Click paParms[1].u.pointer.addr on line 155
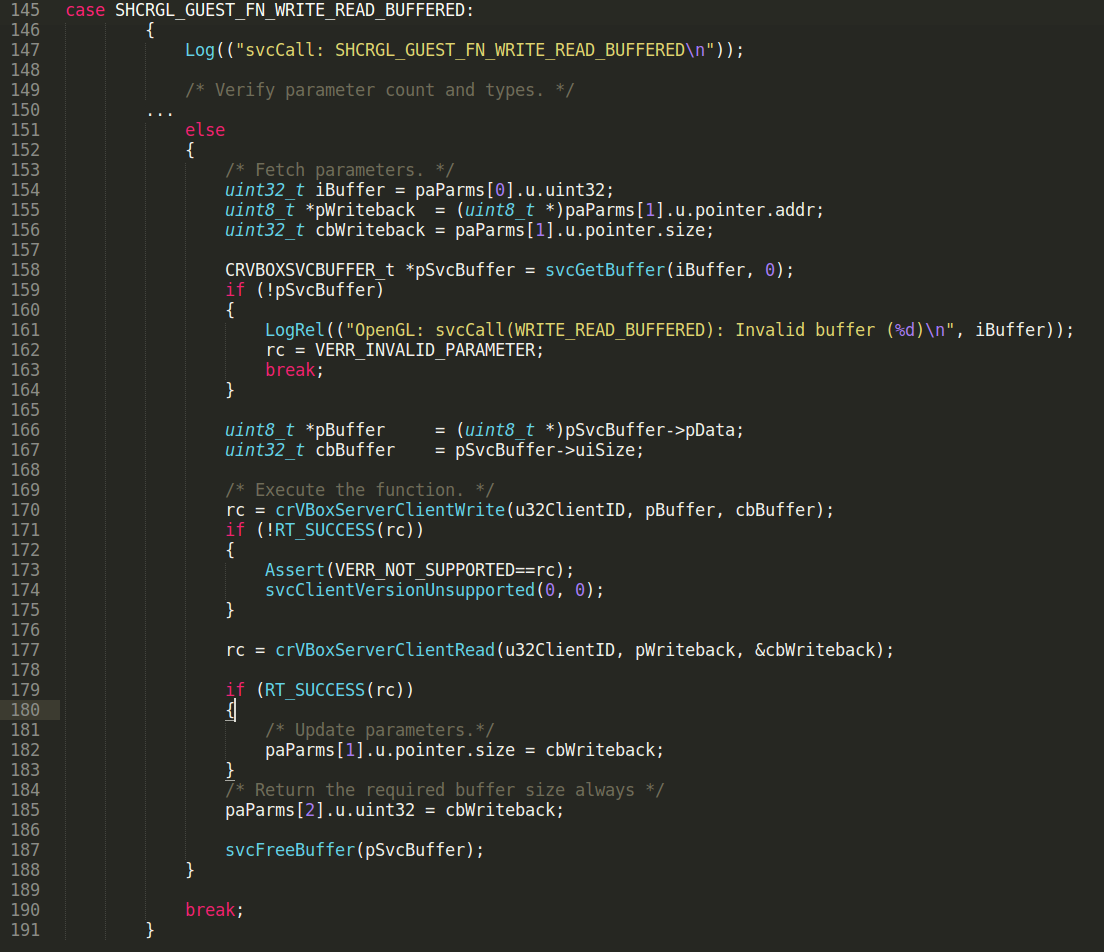Screen dimensions: 1104x952 point(689,210)
